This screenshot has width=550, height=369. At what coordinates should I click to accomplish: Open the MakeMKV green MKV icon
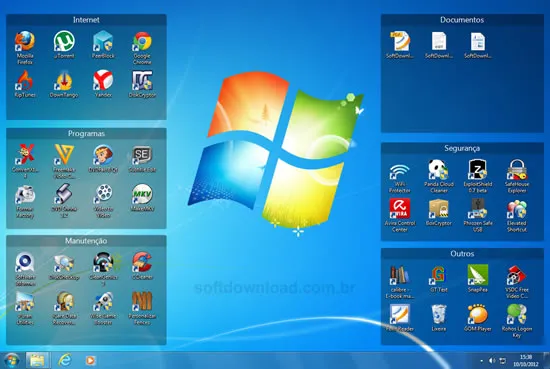pos(142,194)
